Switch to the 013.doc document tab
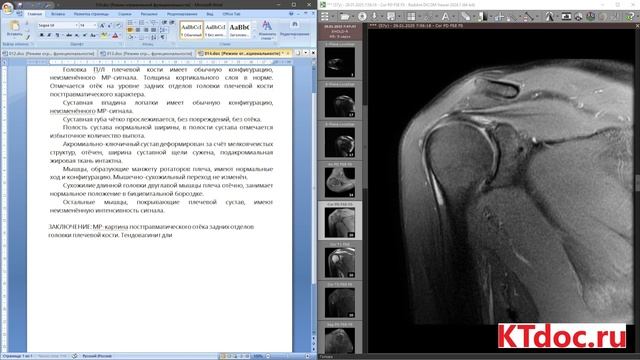This screenshot has height=360, width=640. coord(146,53)
